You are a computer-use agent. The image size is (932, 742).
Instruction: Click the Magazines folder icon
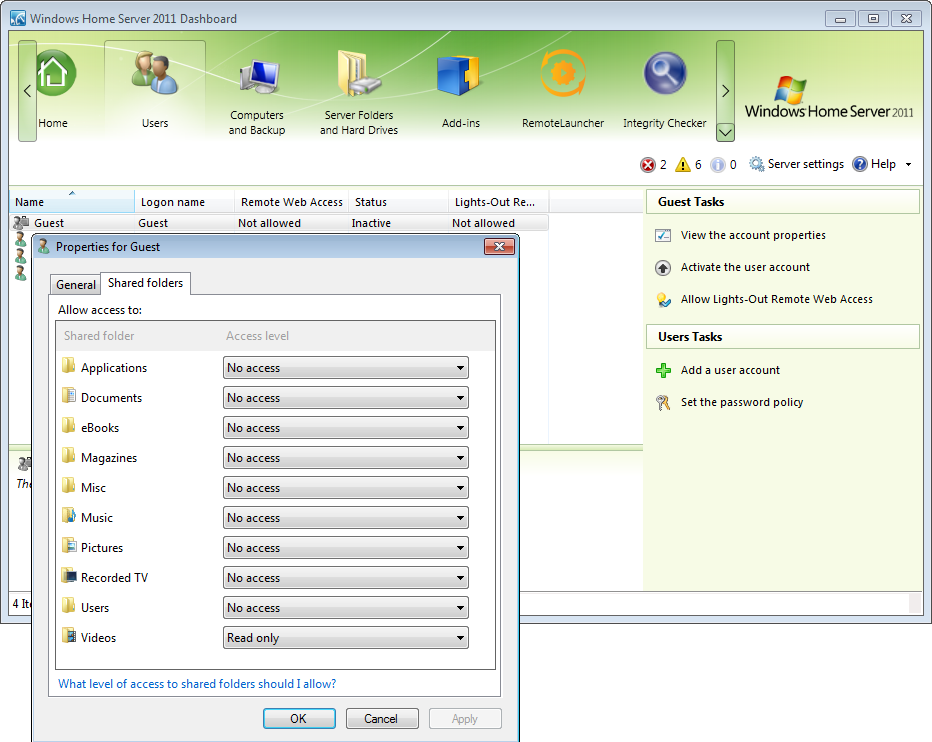tap(69, 455)
